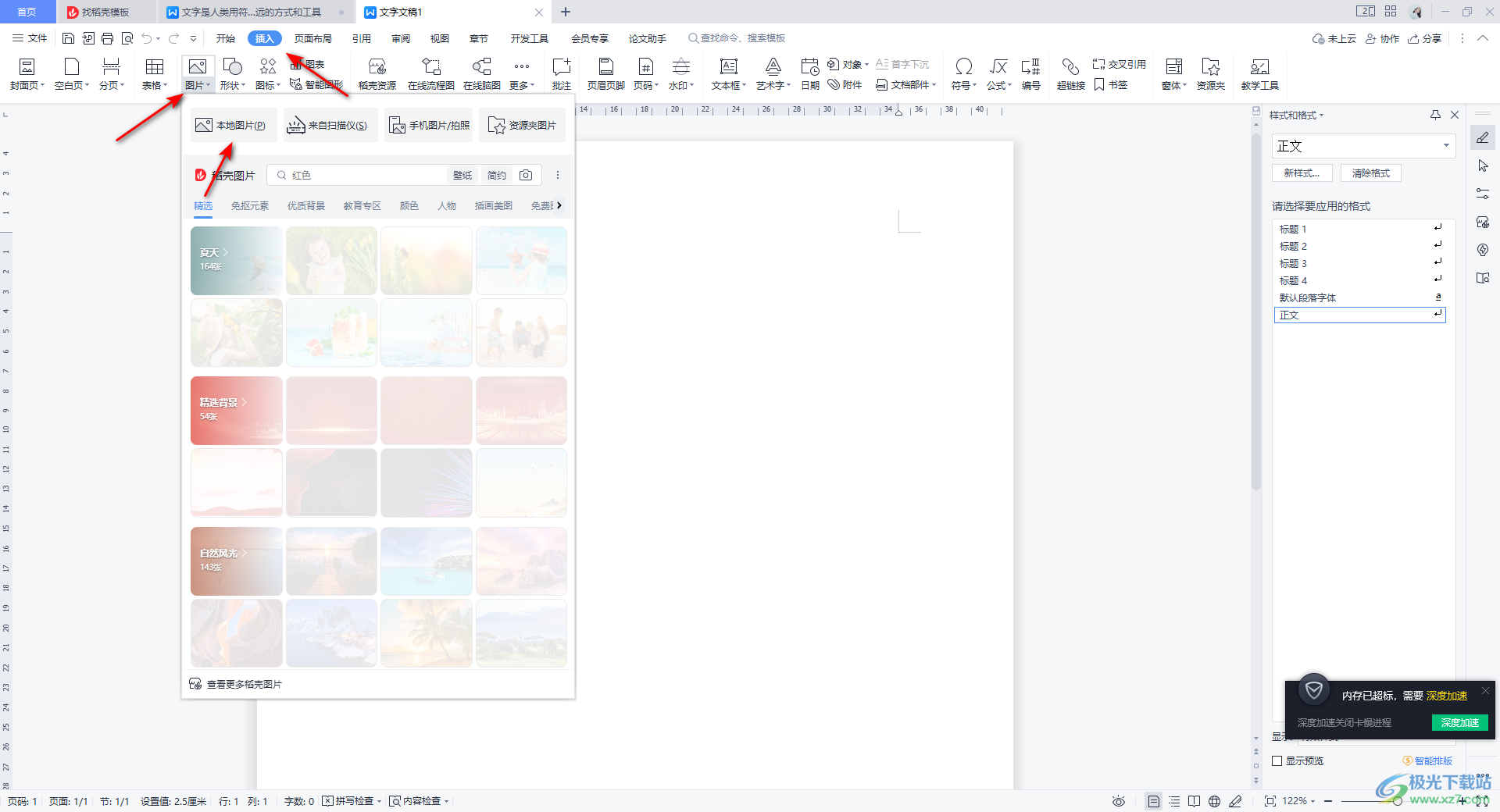Insert date (日期)
The height and width of the screenshot is (812, 1500).
point(810,75)
